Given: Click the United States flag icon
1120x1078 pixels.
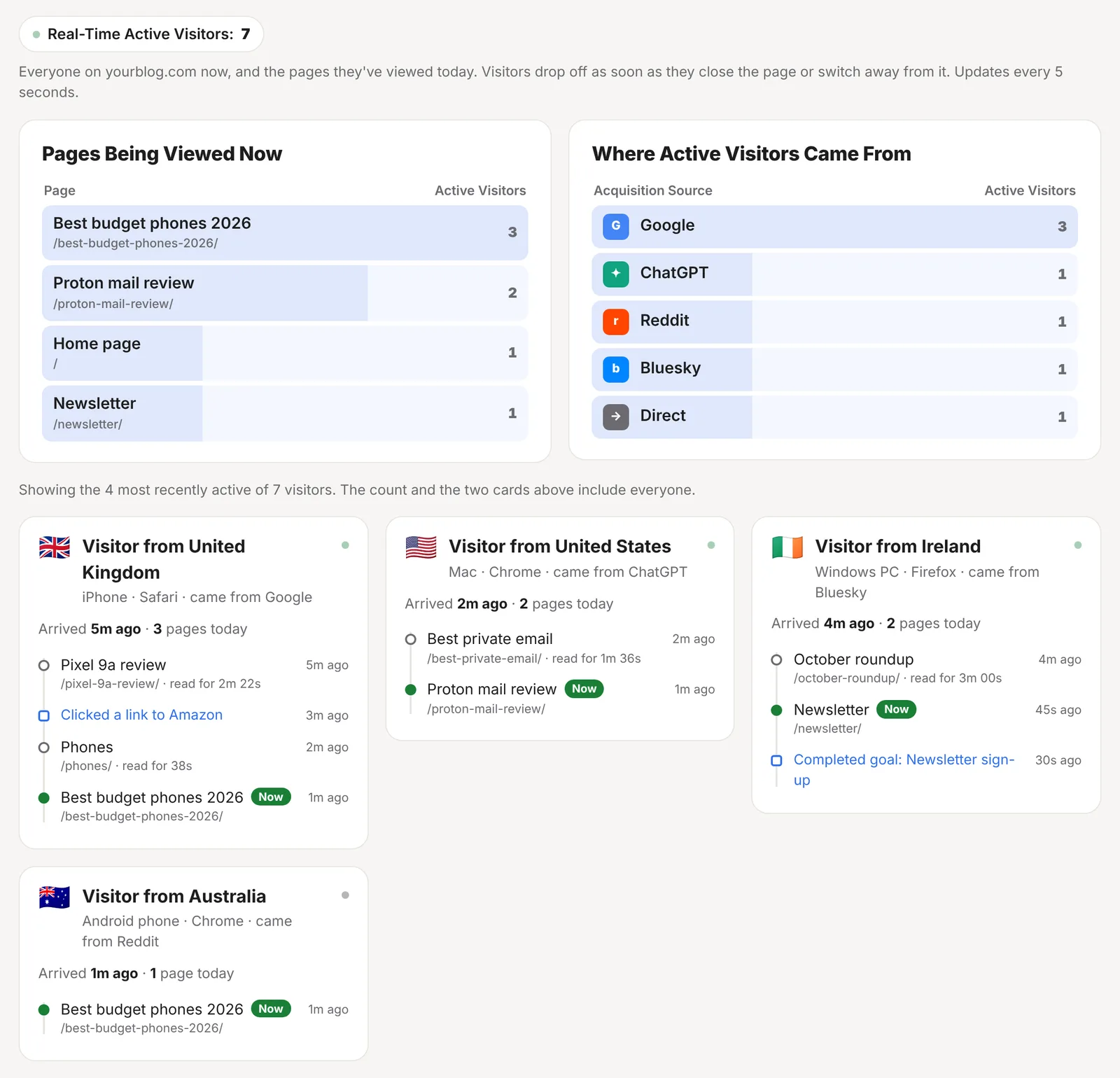Looking at the screenshot, I should pos(421,547).
